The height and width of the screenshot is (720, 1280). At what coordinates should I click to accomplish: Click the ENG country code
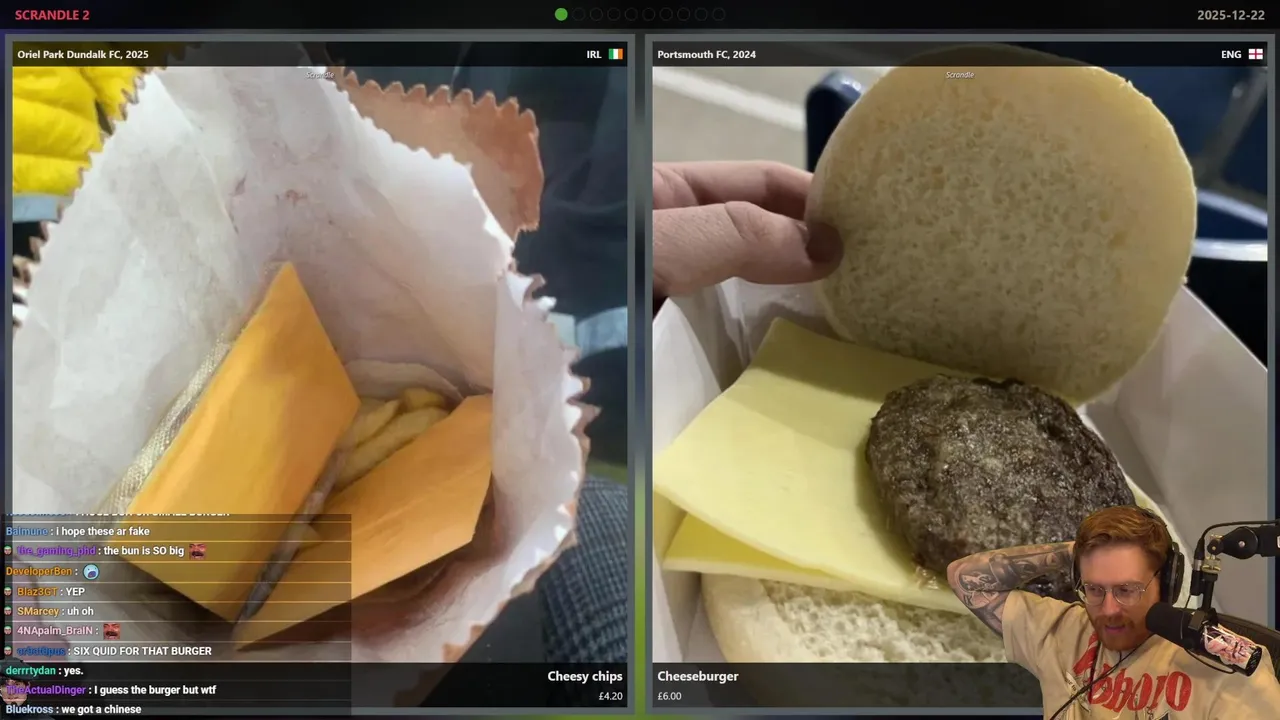point(1231,54)
